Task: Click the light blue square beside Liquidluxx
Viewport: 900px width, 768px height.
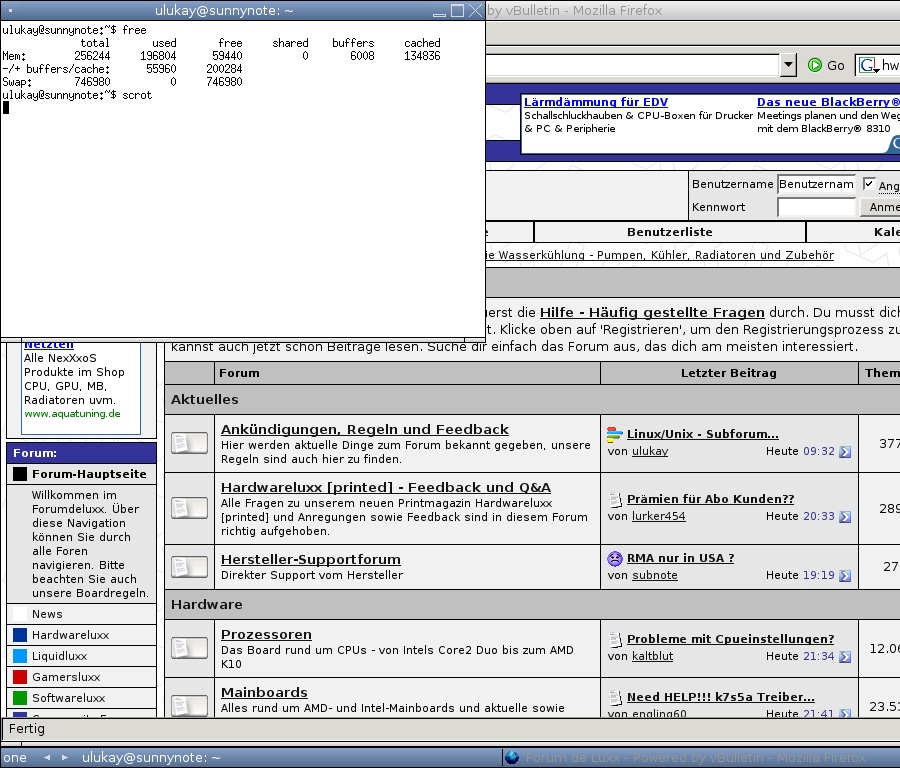Action: [x=20, y=656]
